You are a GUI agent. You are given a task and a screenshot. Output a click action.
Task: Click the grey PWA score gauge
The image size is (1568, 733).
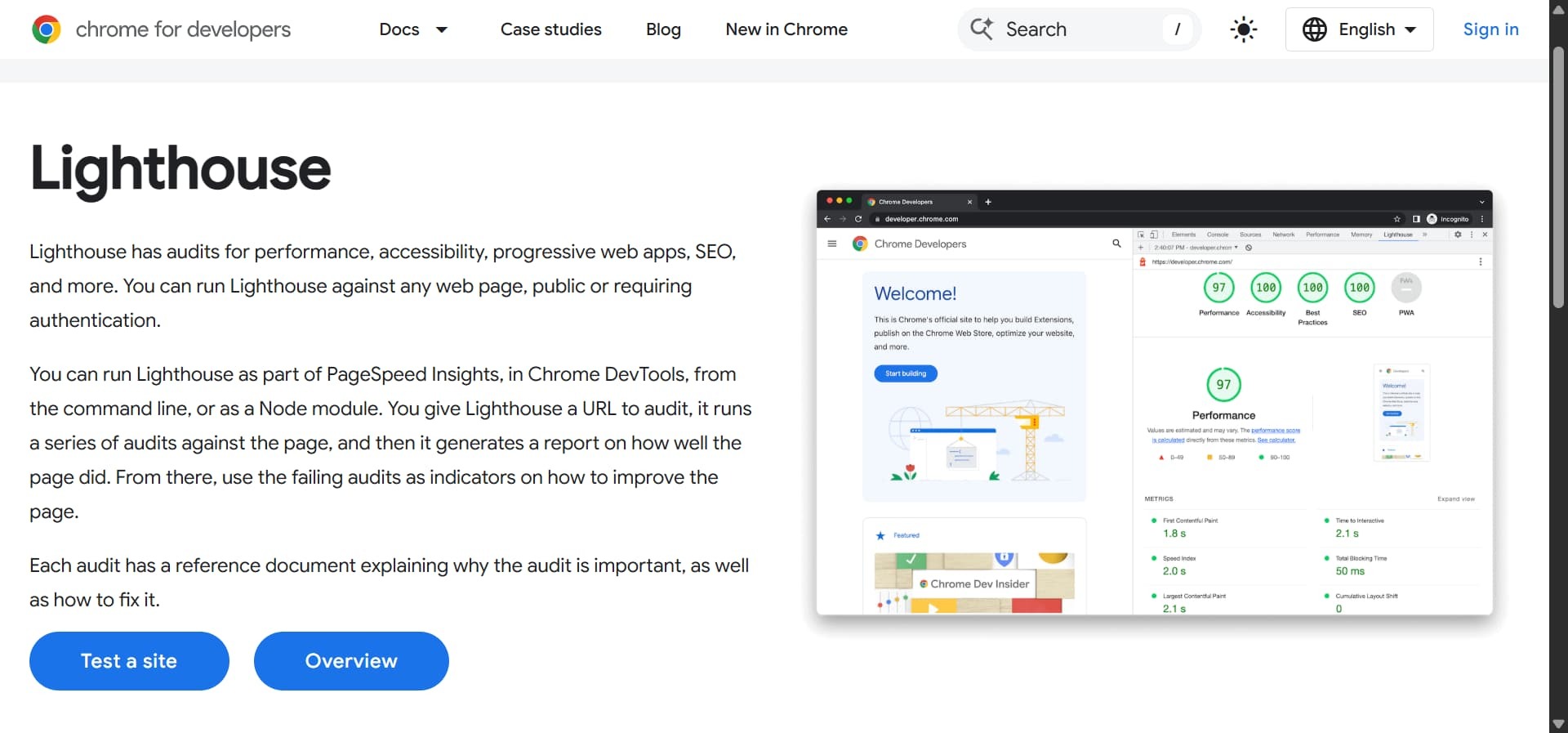tap(1406, 288)
